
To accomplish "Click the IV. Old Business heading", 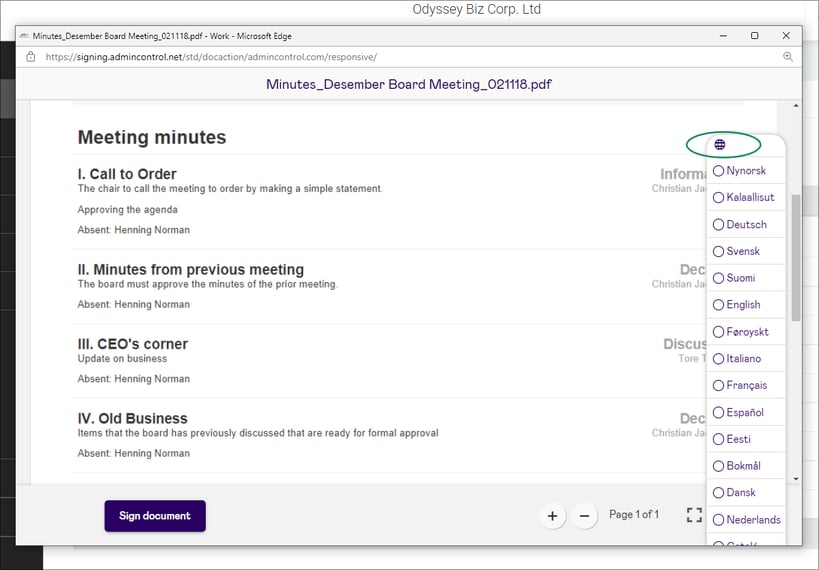I will click(x=132, y=418).
